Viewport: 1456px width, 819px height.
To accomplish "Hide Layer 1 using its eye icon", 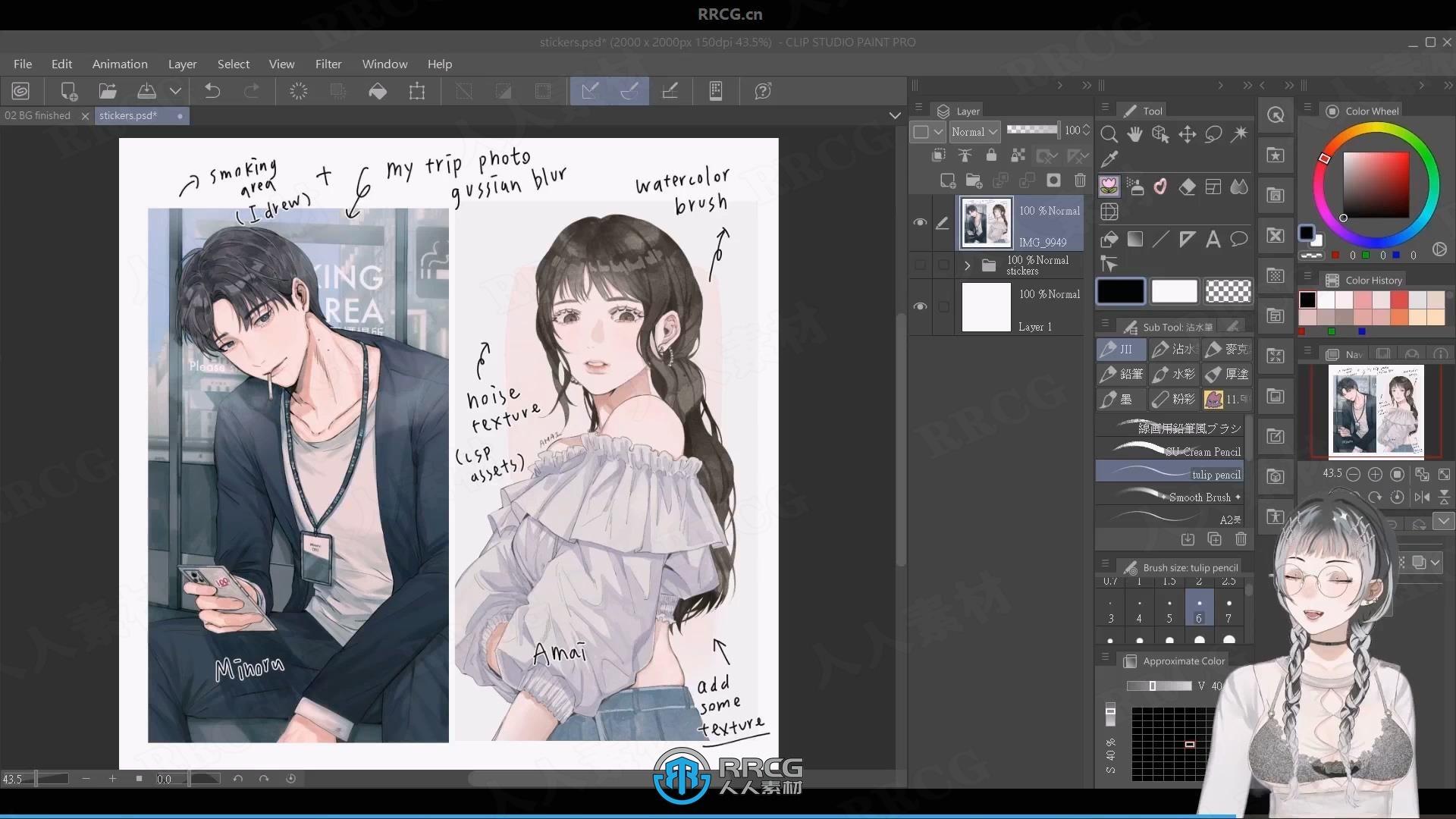I will [x=920, y=306].
